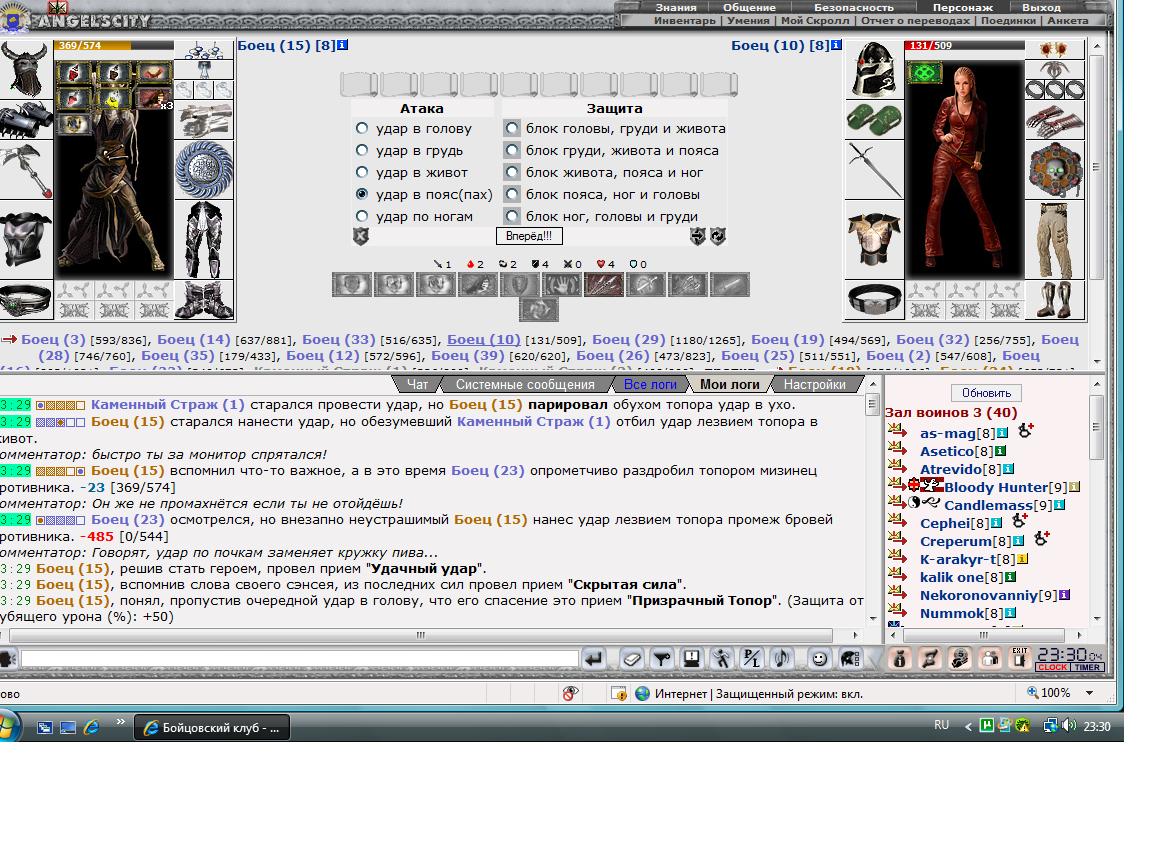Click the TIMER mode button
This screenshot has width=1152, height=864.
pyautogui.click(x=1087, y=667)
